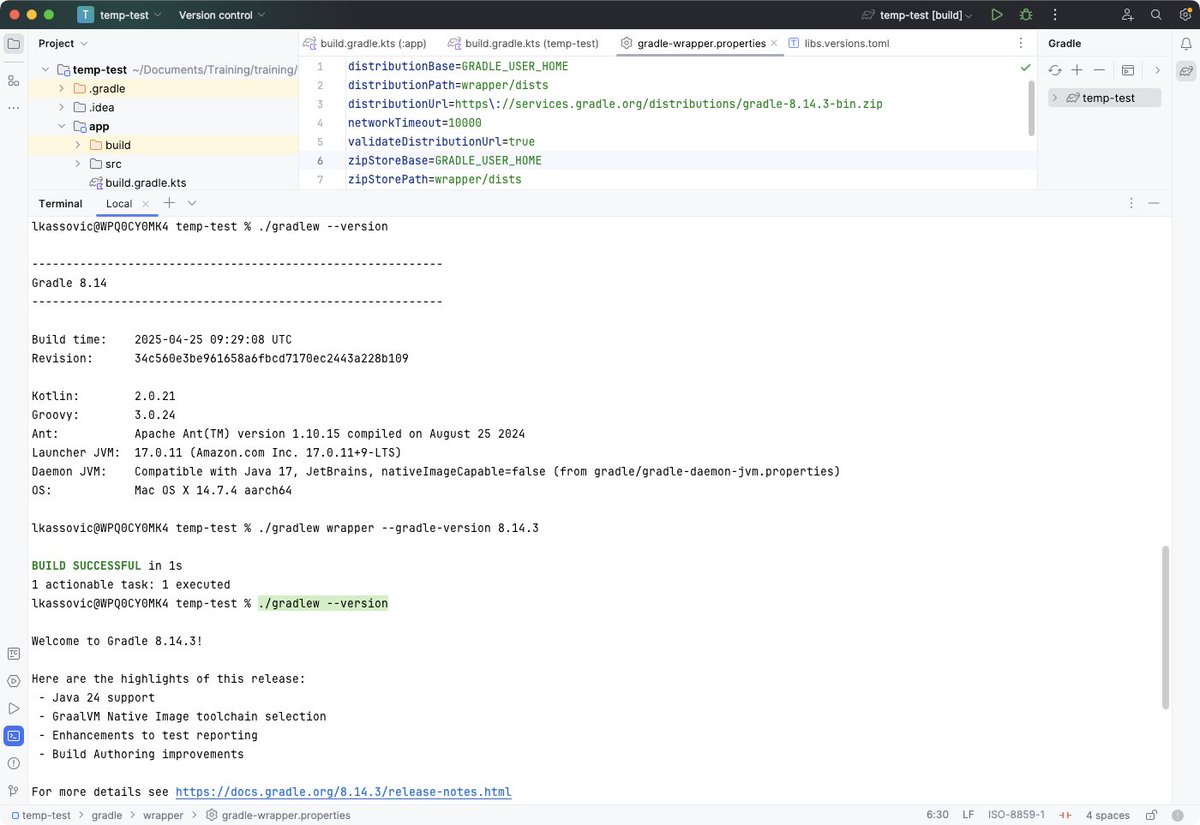This screenshot has width=1200, height=825.
Task: Switch to build.gradle.kts (temp-test) tab
Action: pos(523,43)
